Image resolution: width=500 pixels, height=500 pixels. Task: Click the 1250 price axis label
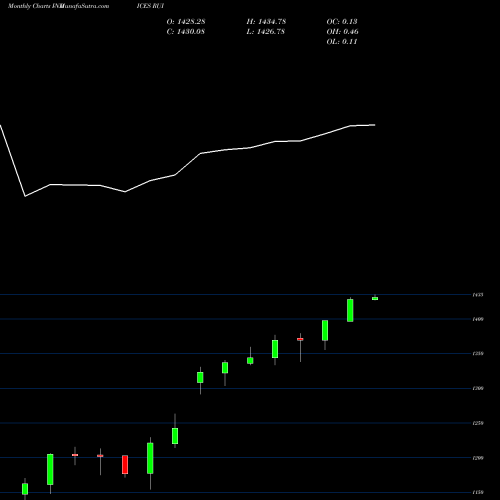pos(478,423)
